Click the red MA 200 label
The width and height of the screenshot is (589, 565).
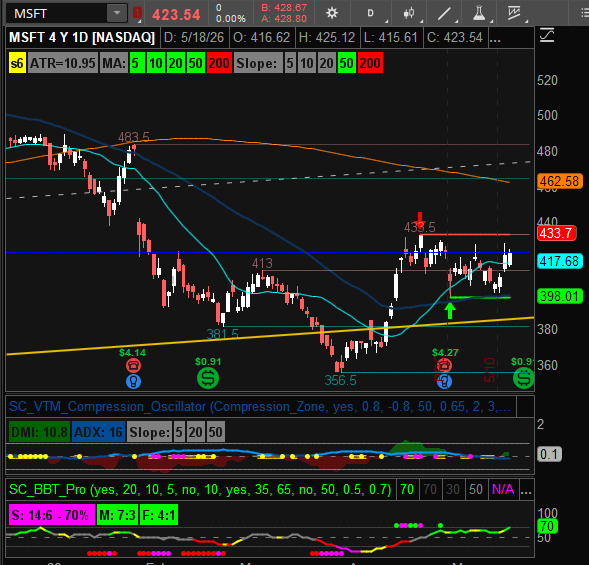pos(219,63)
